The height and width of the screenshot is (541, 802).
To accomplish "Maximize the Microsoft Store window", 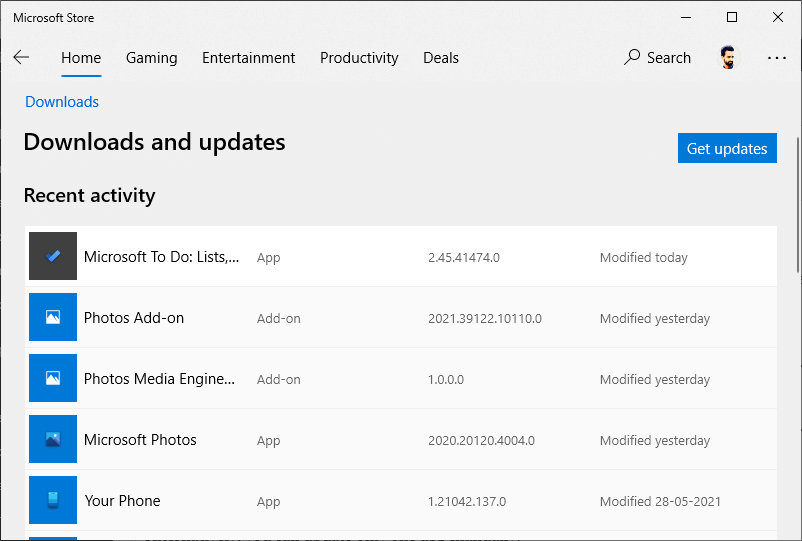I will [x=732, y=17].
